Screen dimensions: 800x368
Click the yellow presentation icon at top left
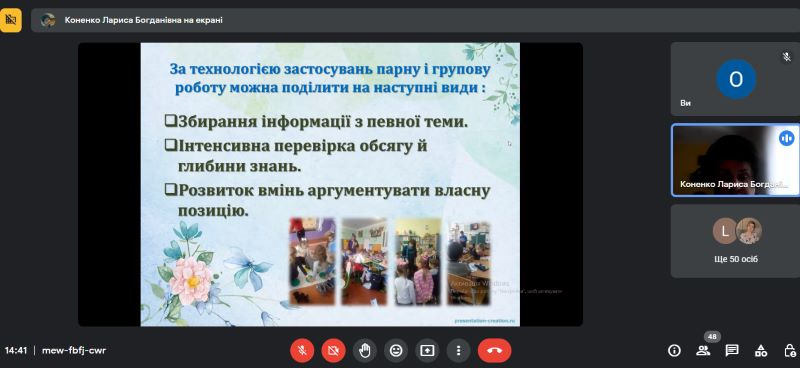coord(11,20)
